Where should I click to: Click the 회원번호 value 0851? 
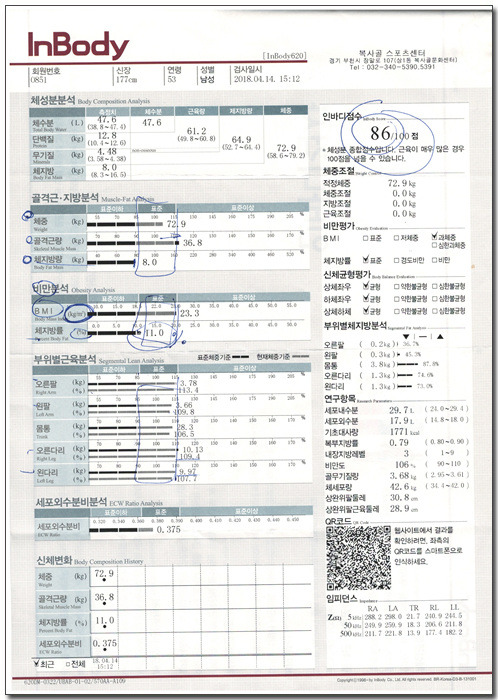point(38,80)
